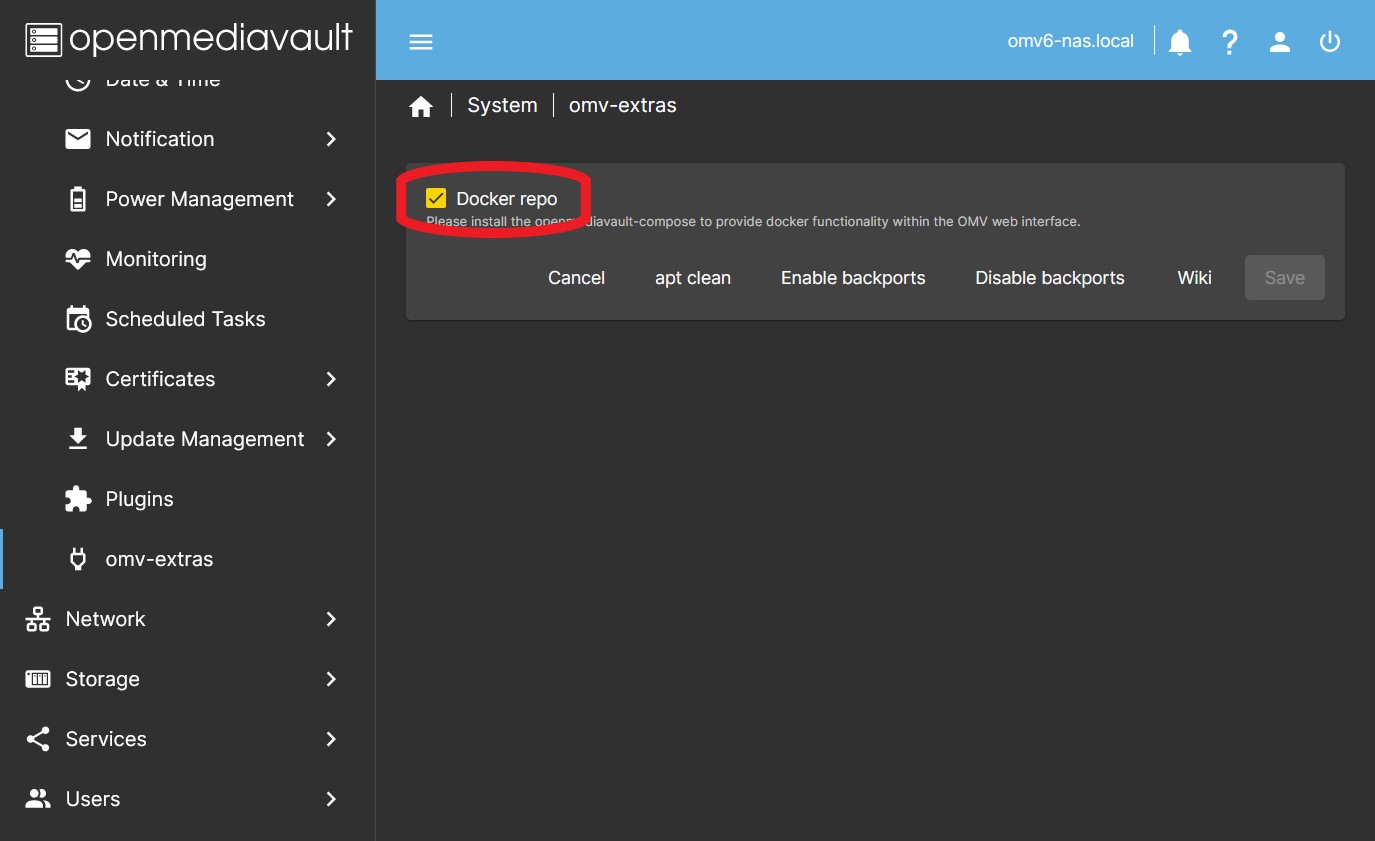The height and width of the screenshot is (841, 1375).
Task: Click the Scheduled Tasks calendar icon
Action: (78, 319)
